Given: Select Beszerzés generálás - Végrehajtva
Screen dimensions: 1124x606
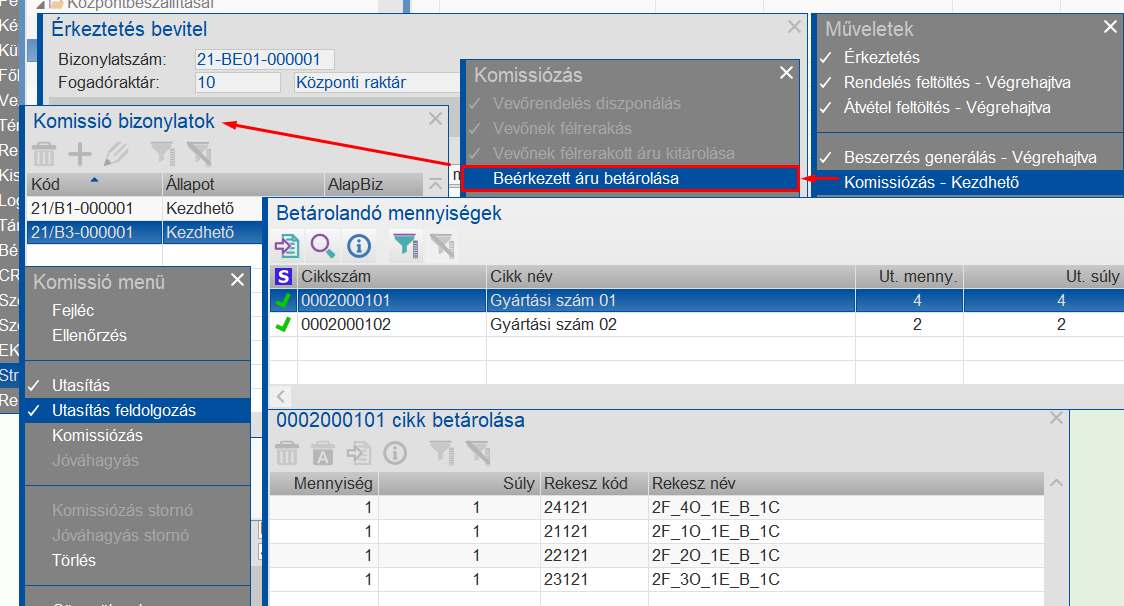Looking at the screenshot, I should click(970, 157).
